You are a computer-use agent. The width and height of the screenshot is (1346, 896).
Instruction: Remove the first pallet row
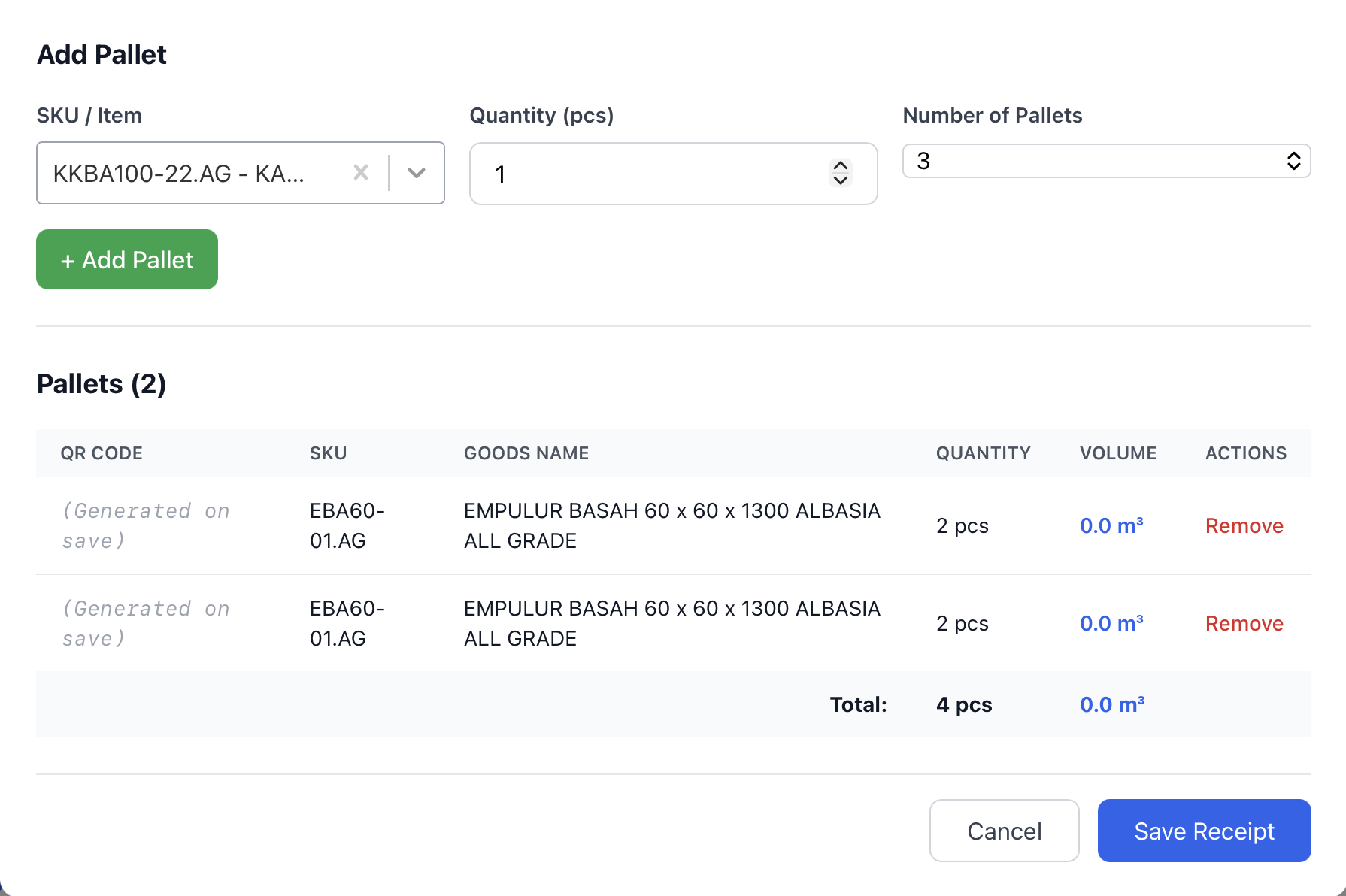pyautogui.click(x=1244, y=526)
